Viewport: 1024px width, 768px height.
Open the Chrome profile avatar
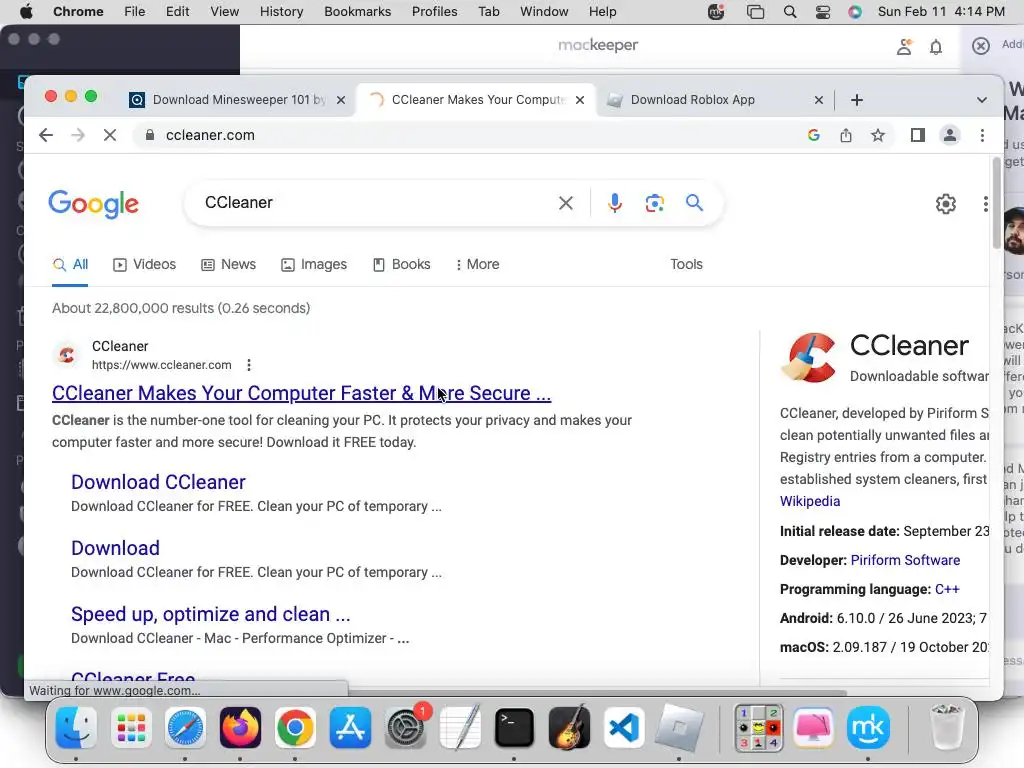950,135
